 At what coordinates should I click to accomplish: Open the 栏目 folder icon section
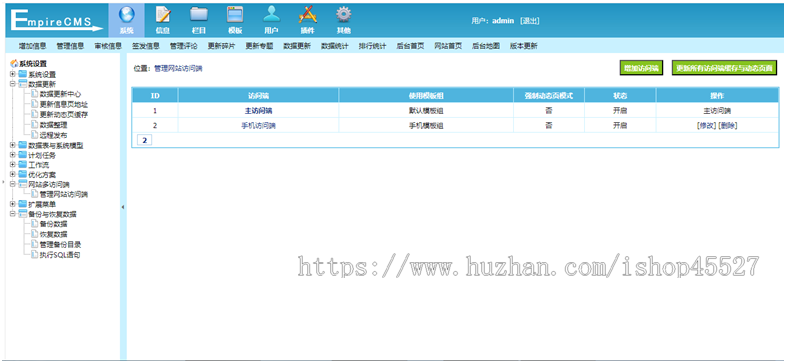coord(199,21)
